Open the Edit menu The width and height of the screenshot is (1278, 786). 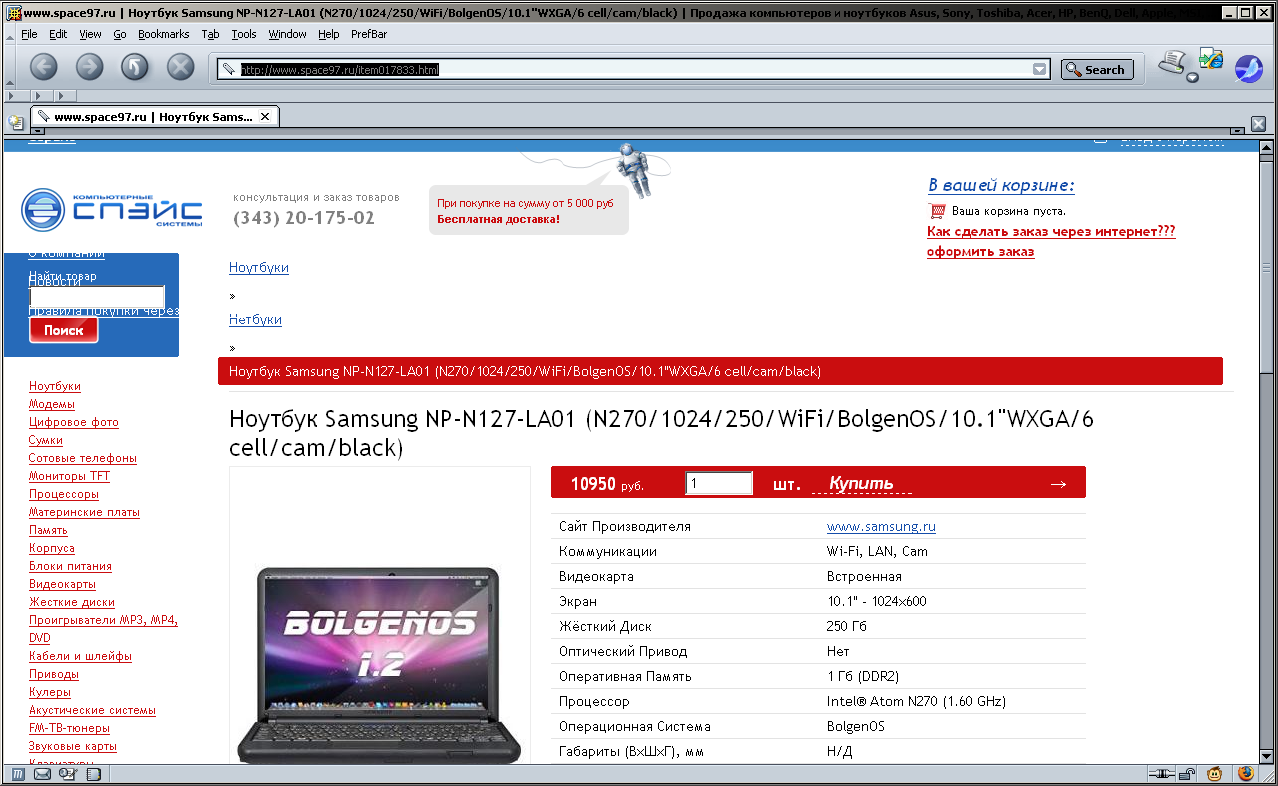click(x=58, y=34)
